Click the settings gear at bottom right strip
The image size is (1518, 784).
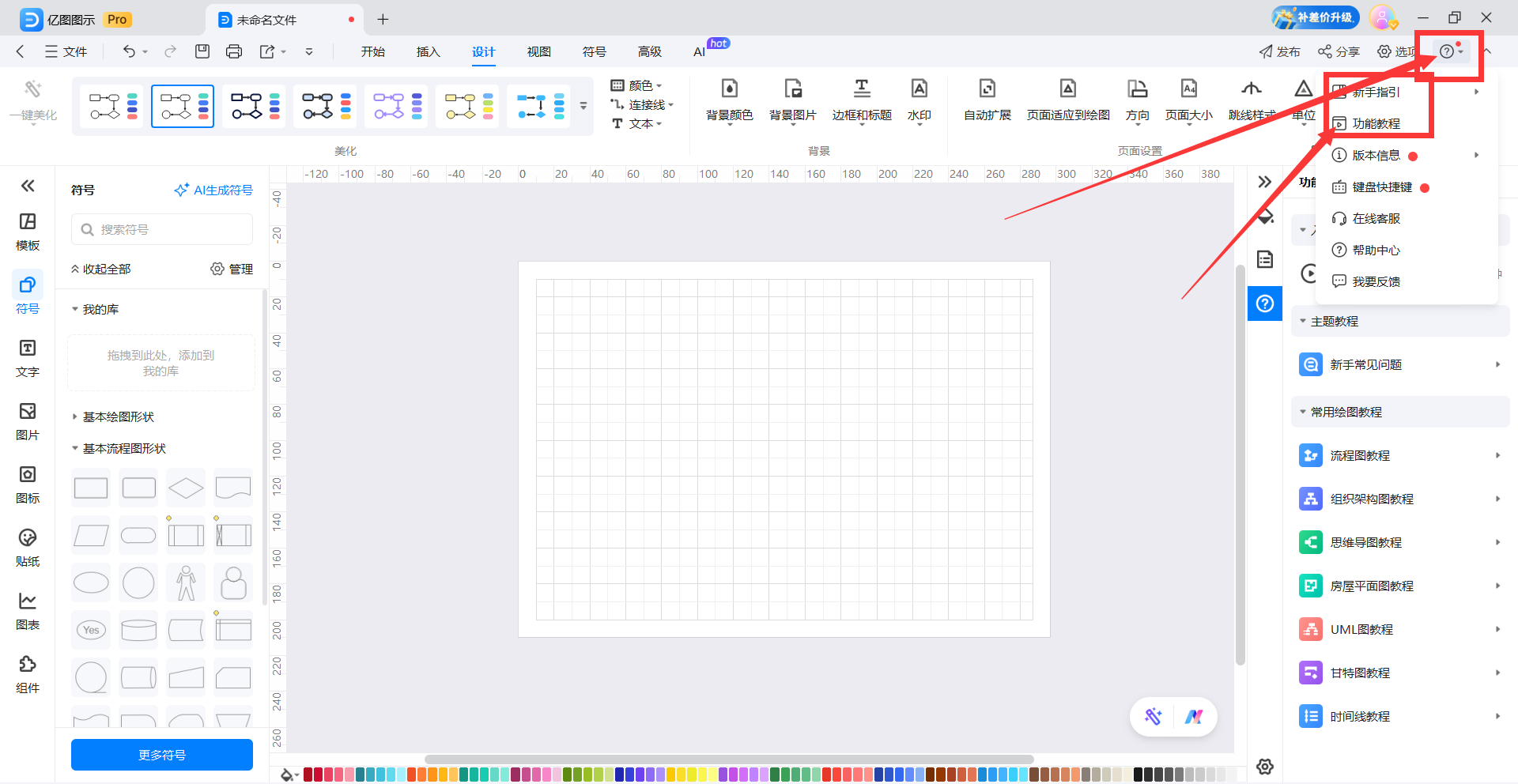[x=1265, y=767]
